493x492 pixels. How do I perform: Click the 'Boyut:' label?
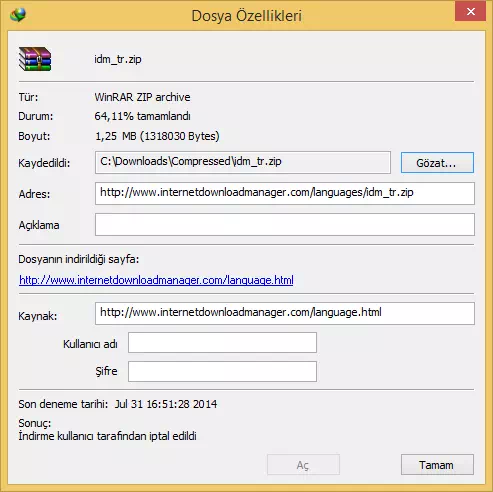tap(34, 136)
